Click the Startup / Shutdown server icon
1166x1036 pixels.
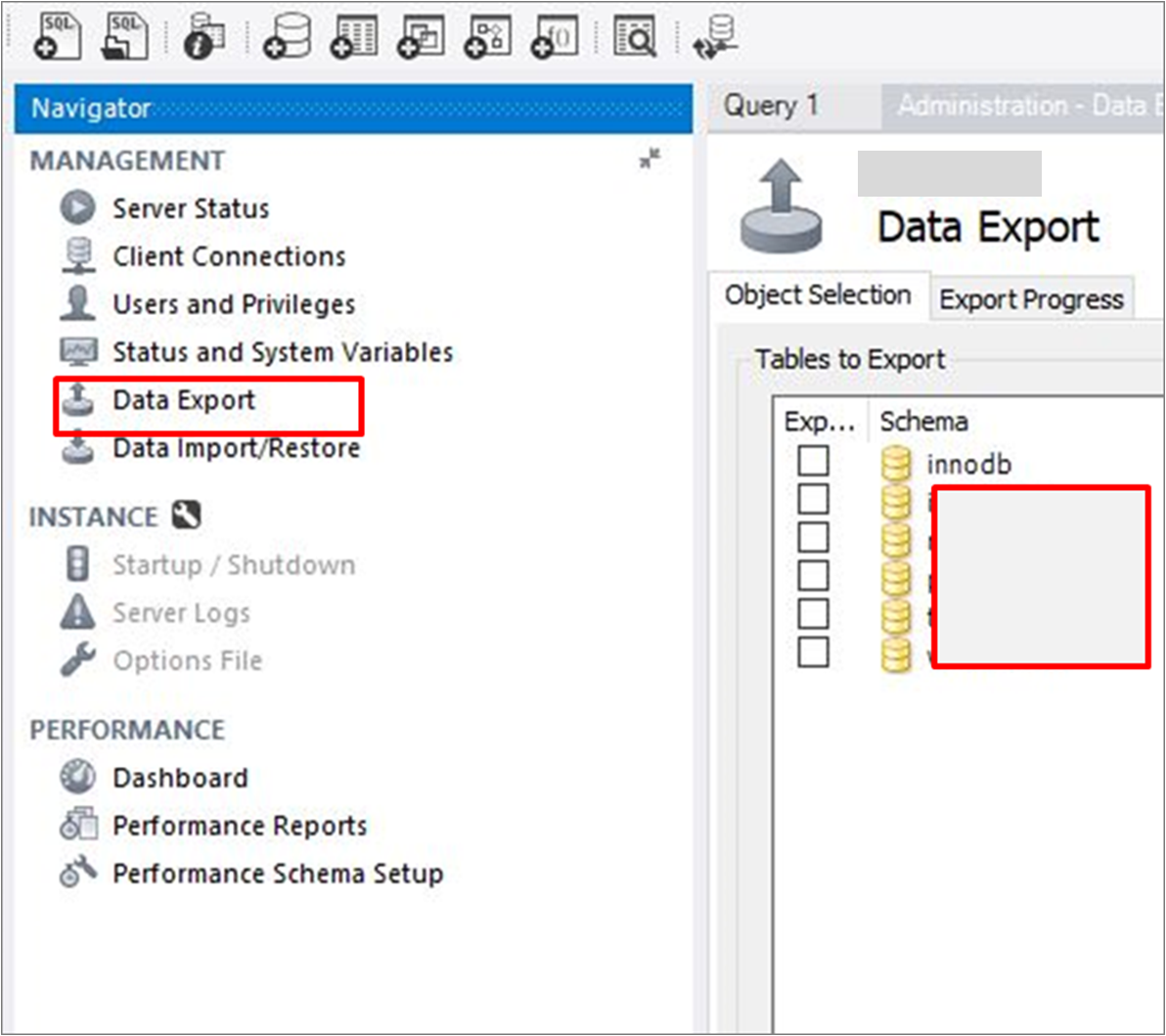tap(78, 563)
